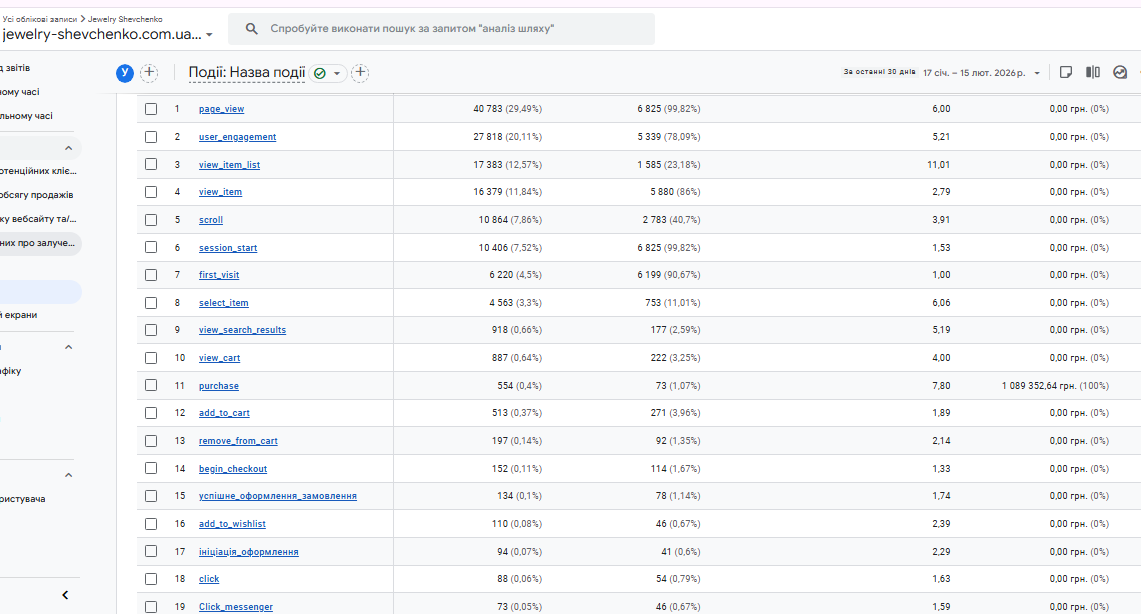Collapse sidebar with the left chevron

65,595
